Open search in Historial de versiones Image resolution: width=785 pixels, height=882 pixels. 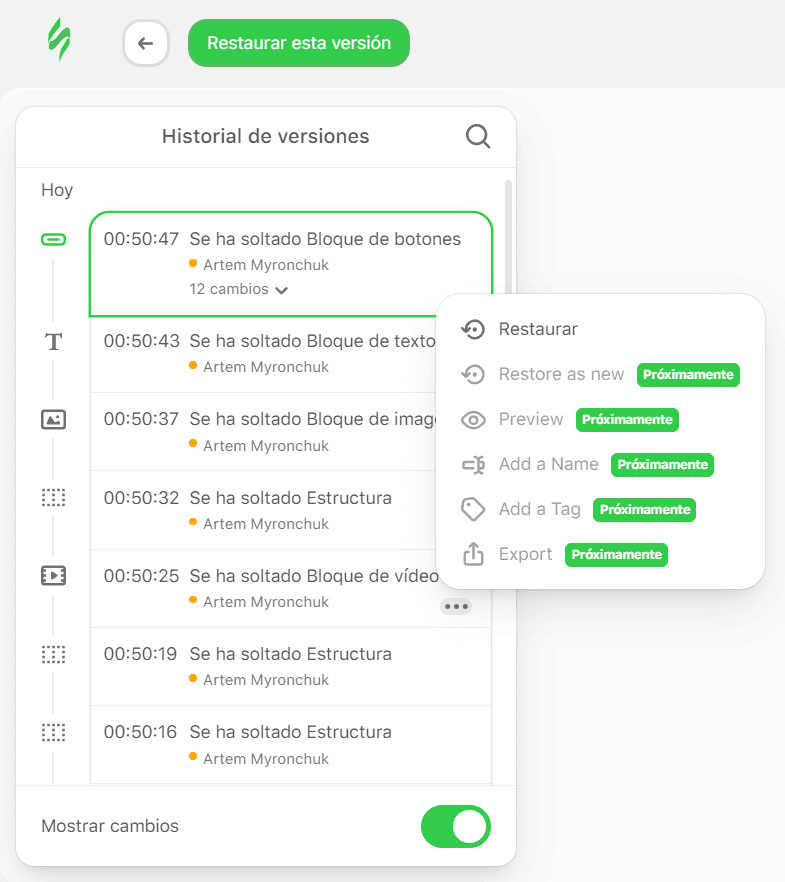(x=478, y=136)
